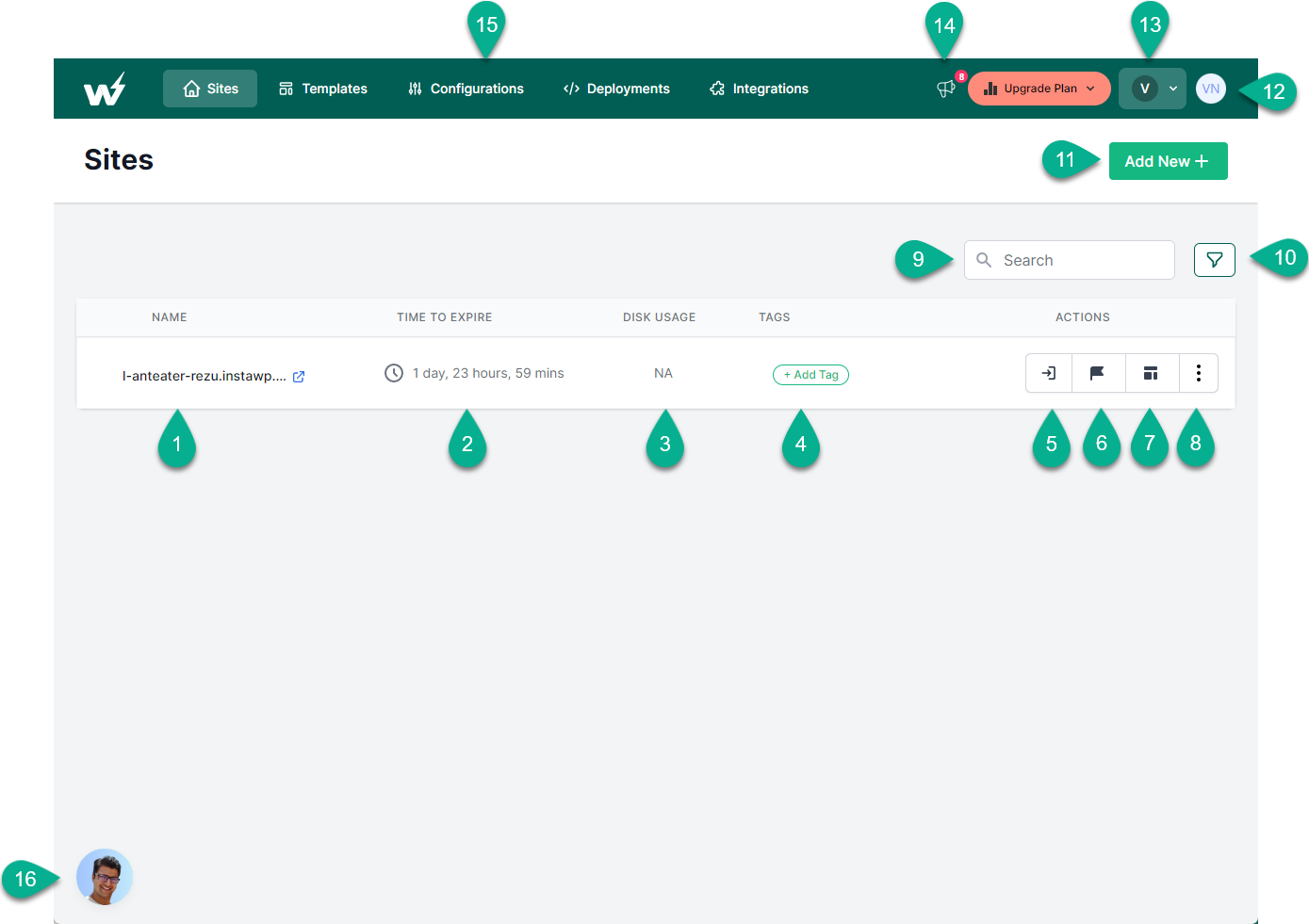Open the support chat avatar bubble

(104, 876)
